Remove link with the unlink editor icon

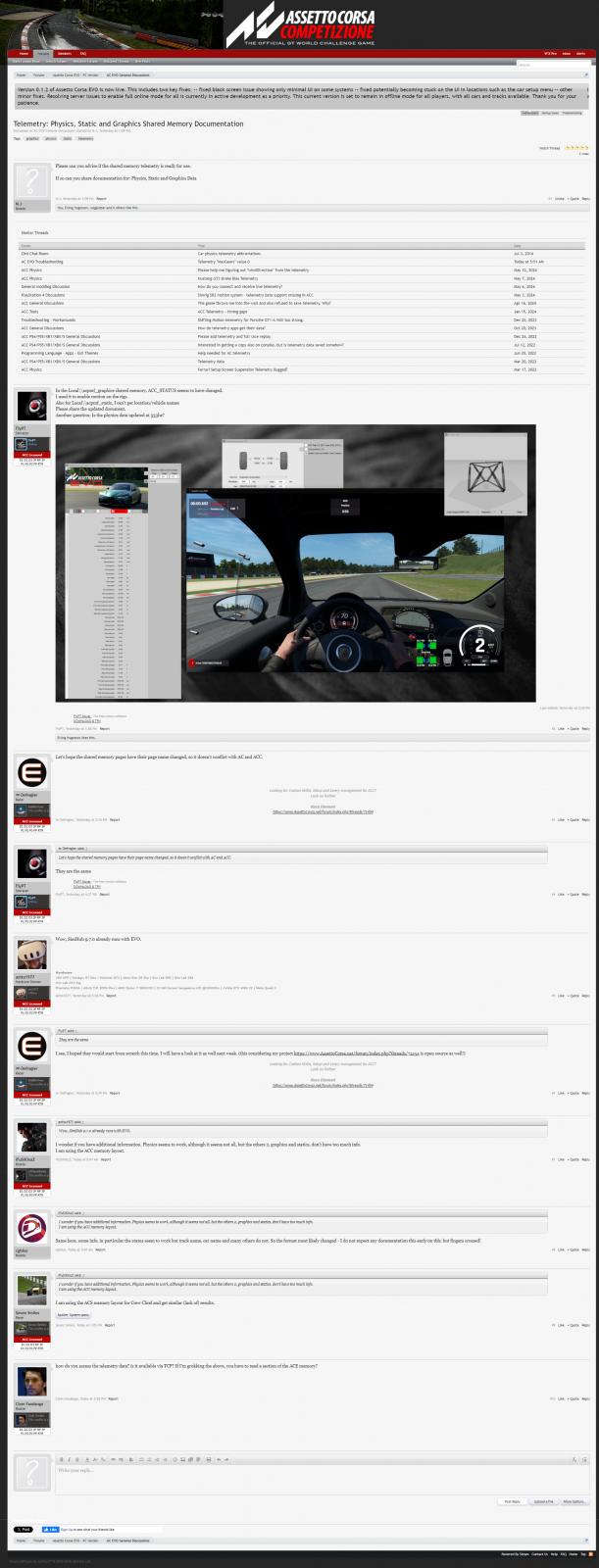point(120,1459)
